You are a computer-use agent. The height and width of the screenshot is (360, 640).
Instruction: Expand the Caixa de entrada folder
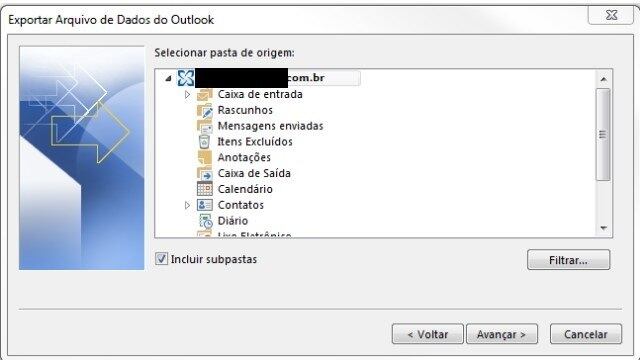pyautogui.click(x=187, y=95)
